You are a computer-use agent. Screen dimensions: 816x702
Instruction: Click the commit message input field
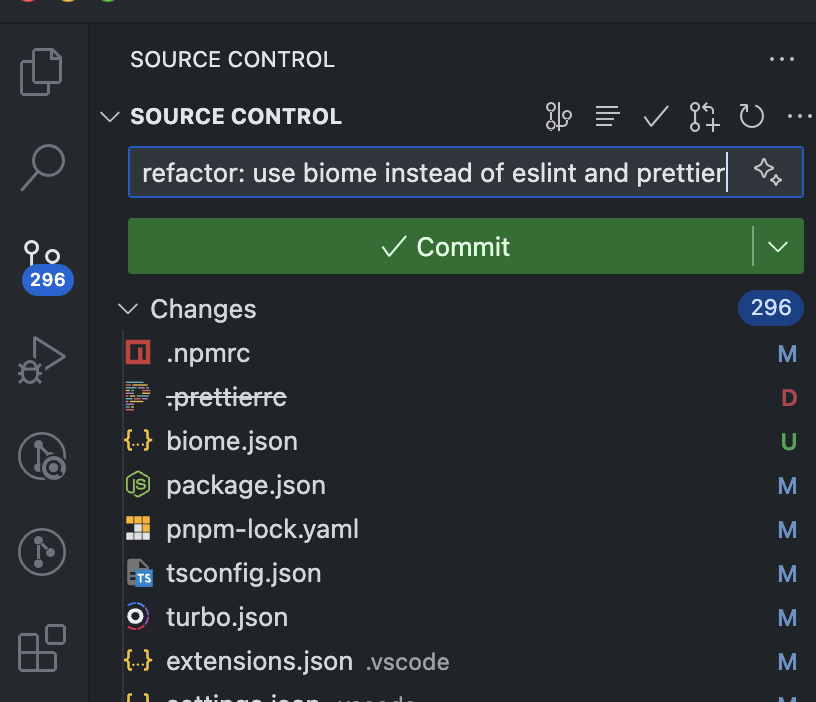click(430, 173)
